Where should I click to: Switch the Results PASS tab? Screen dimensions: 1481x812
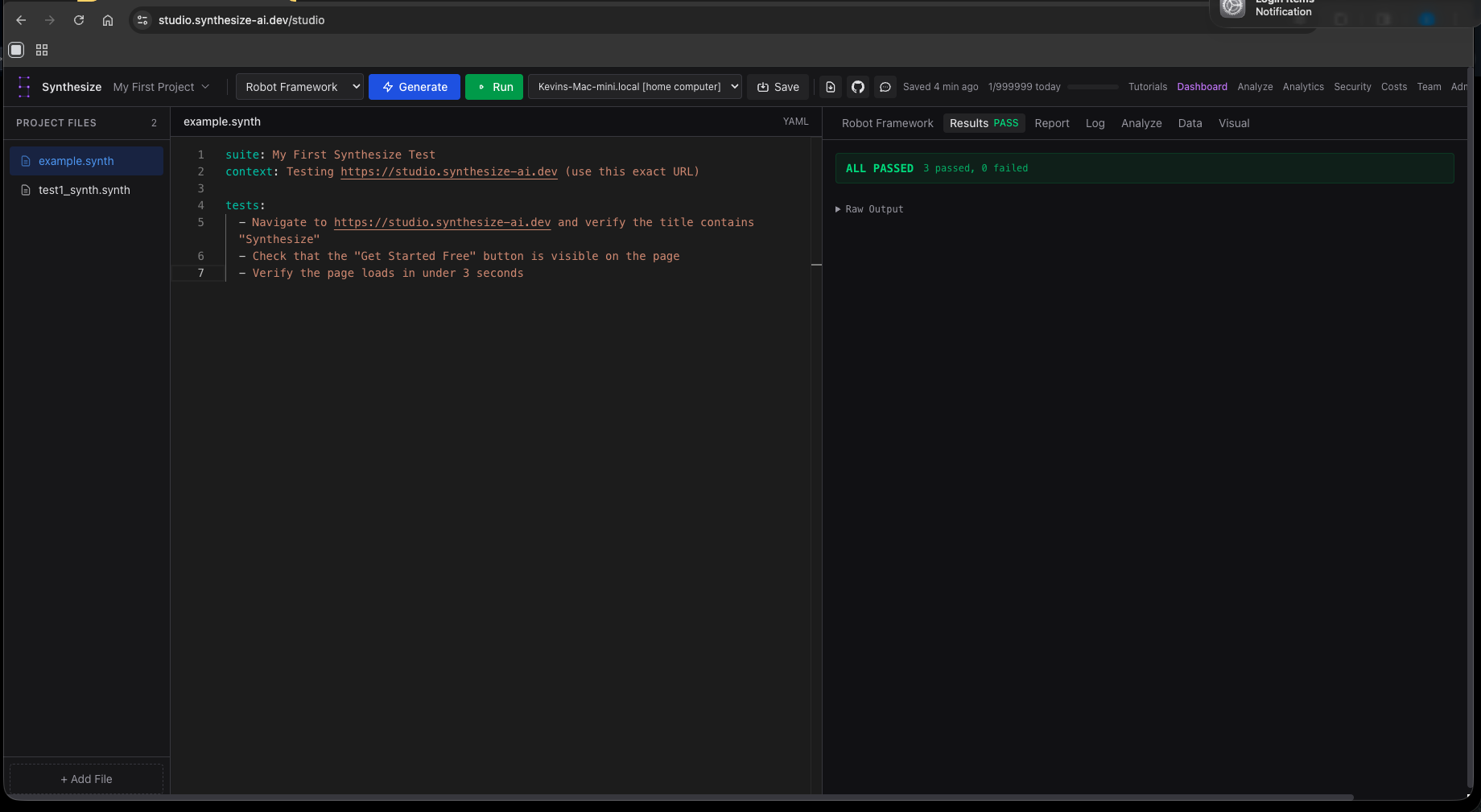(983, 122)
